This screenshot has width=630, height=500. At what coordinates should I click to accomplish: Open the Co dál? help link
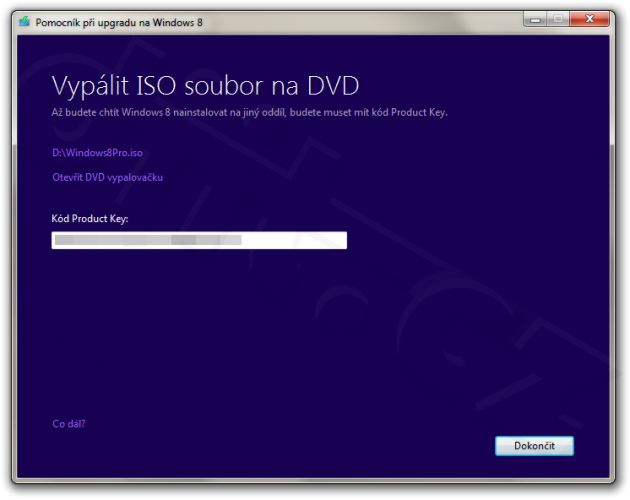coord(69,424)
